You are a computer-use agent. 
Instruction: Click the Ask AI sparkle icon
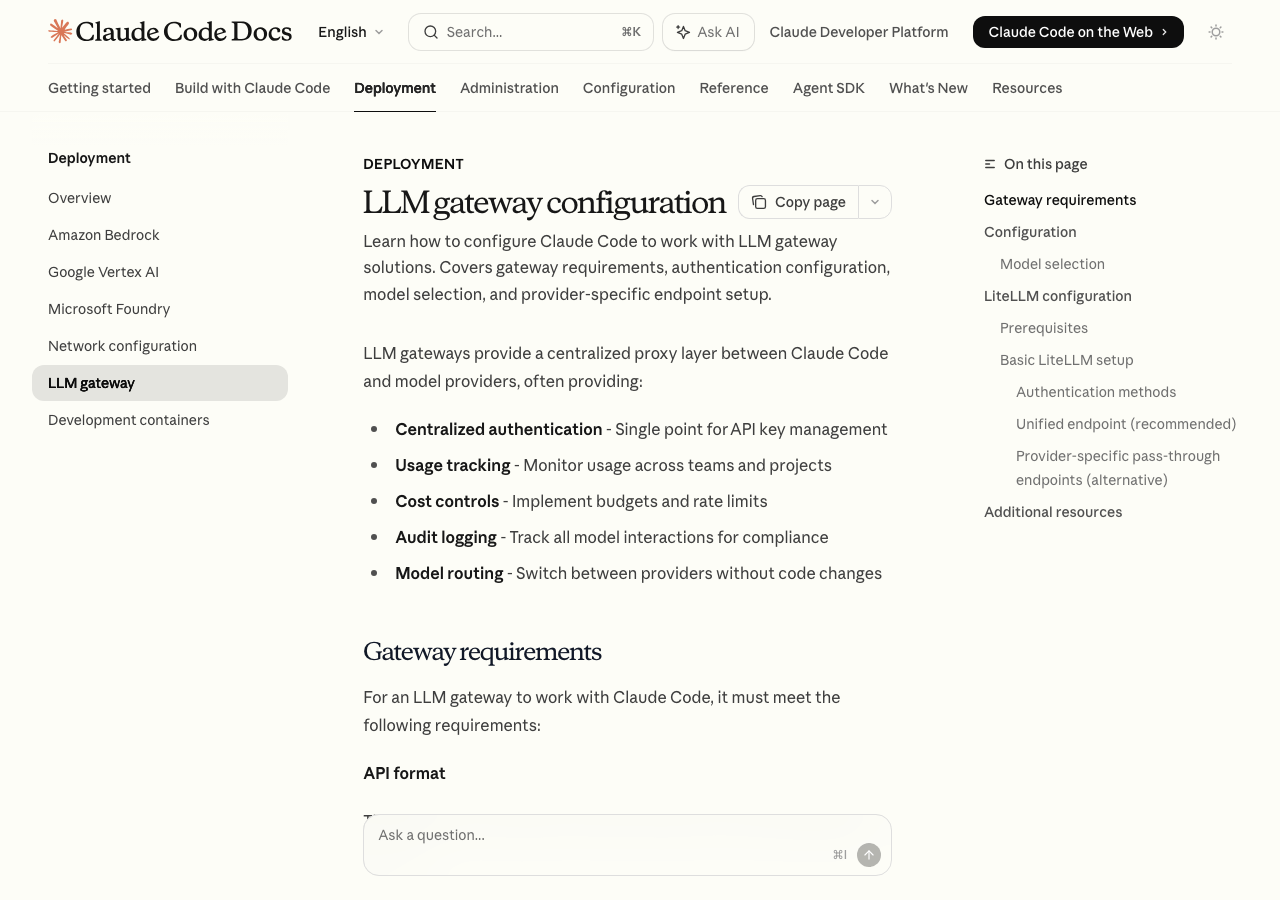[x=683, y=32]
